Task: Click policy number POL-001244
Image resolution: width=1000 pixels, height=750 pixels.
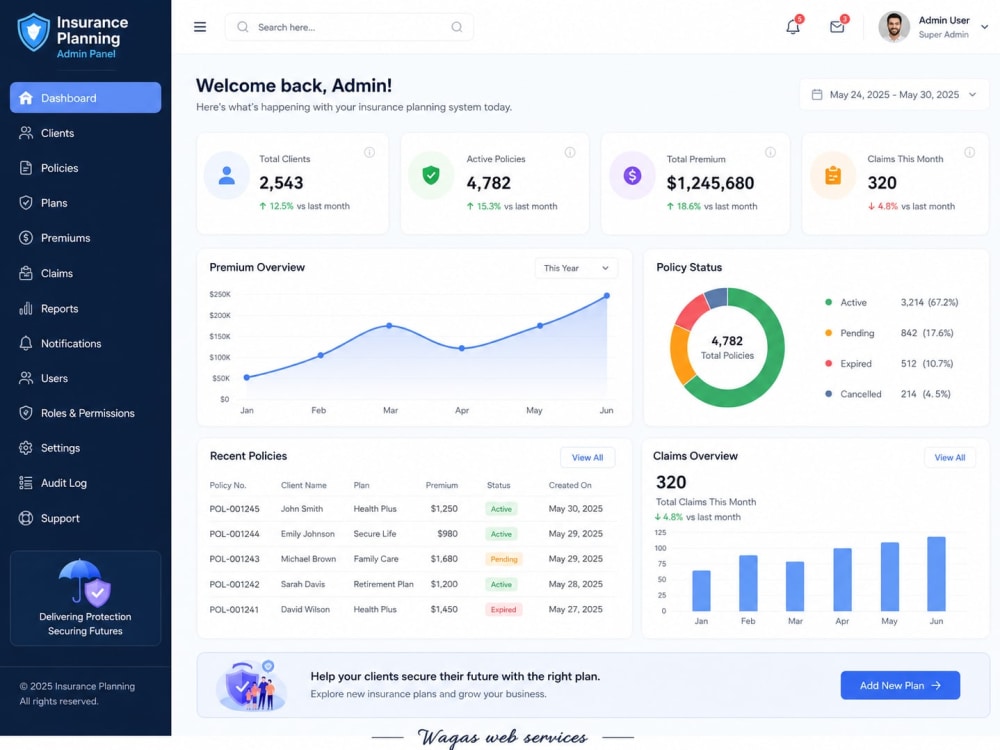Action: click(x=234, y=534)
